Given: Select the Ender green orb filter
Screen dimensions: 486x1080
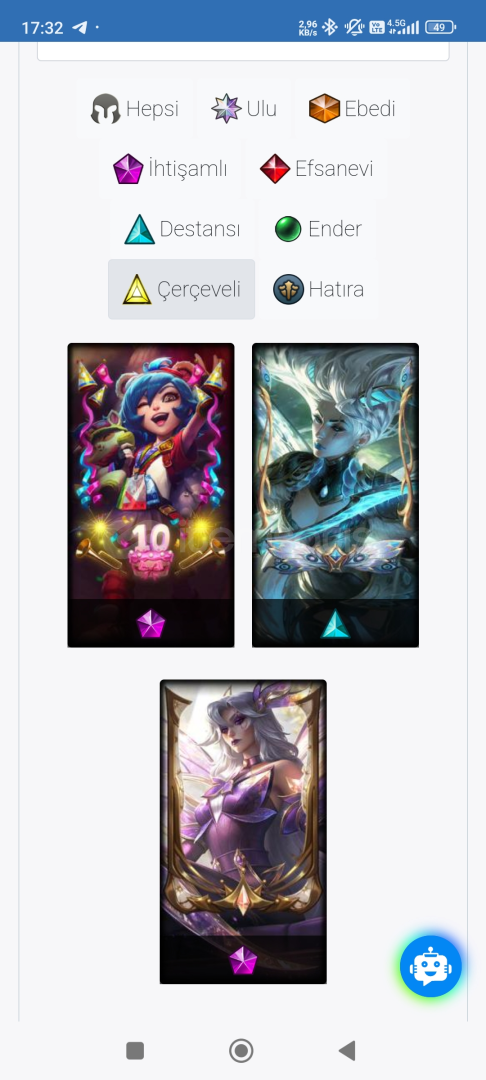Looking at the screenshot, I should pos(318,229).
